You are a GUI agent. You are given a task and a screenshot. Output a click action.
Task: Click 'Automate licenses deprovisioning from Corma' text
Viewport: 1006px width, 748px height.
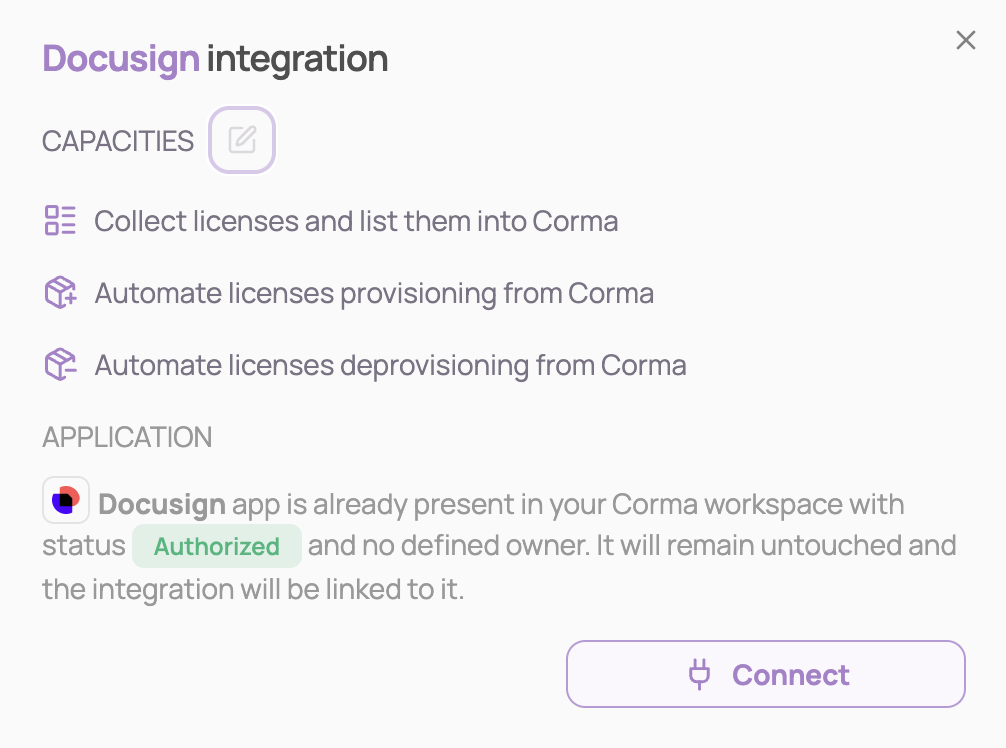pos(390,366)
